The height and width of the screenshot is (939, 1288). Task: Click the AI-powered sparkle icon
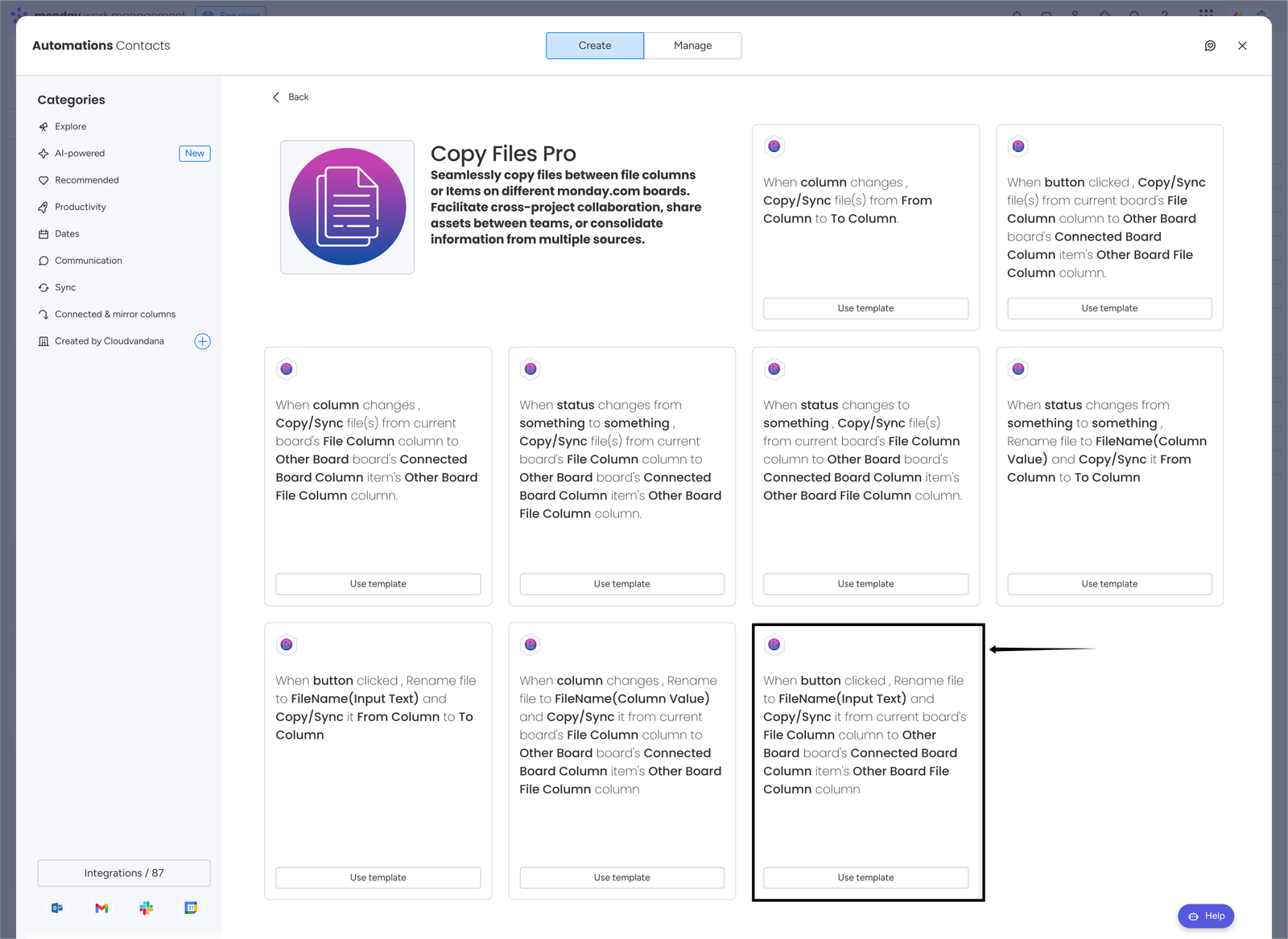pos(43,154)
